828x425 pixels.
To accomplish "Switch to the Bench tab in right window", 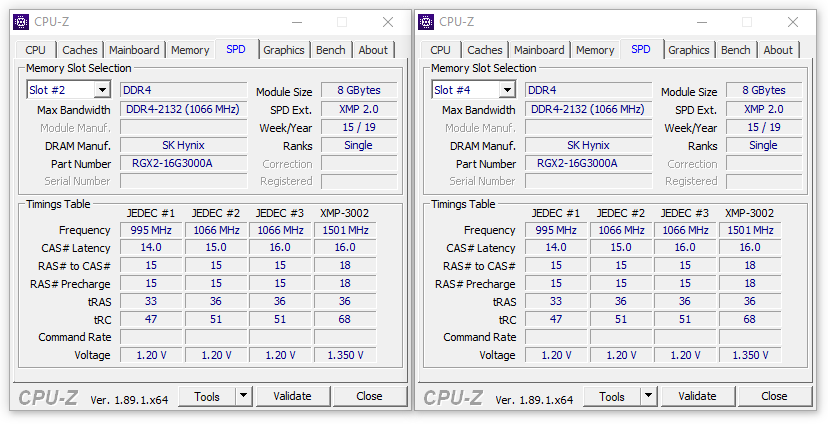I will (736, 50).
